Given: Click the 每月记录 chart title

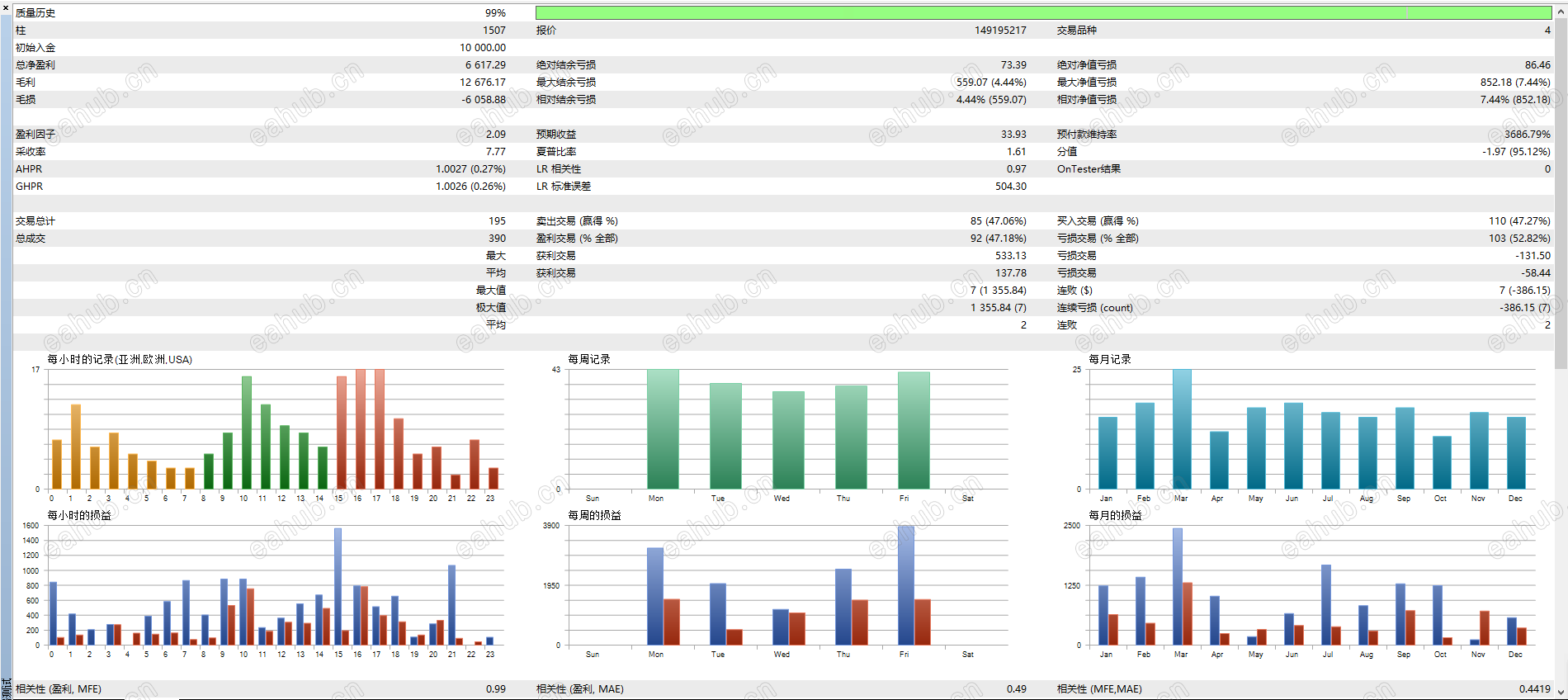Looking at the screenshot, I should (x=1110, y=360).
